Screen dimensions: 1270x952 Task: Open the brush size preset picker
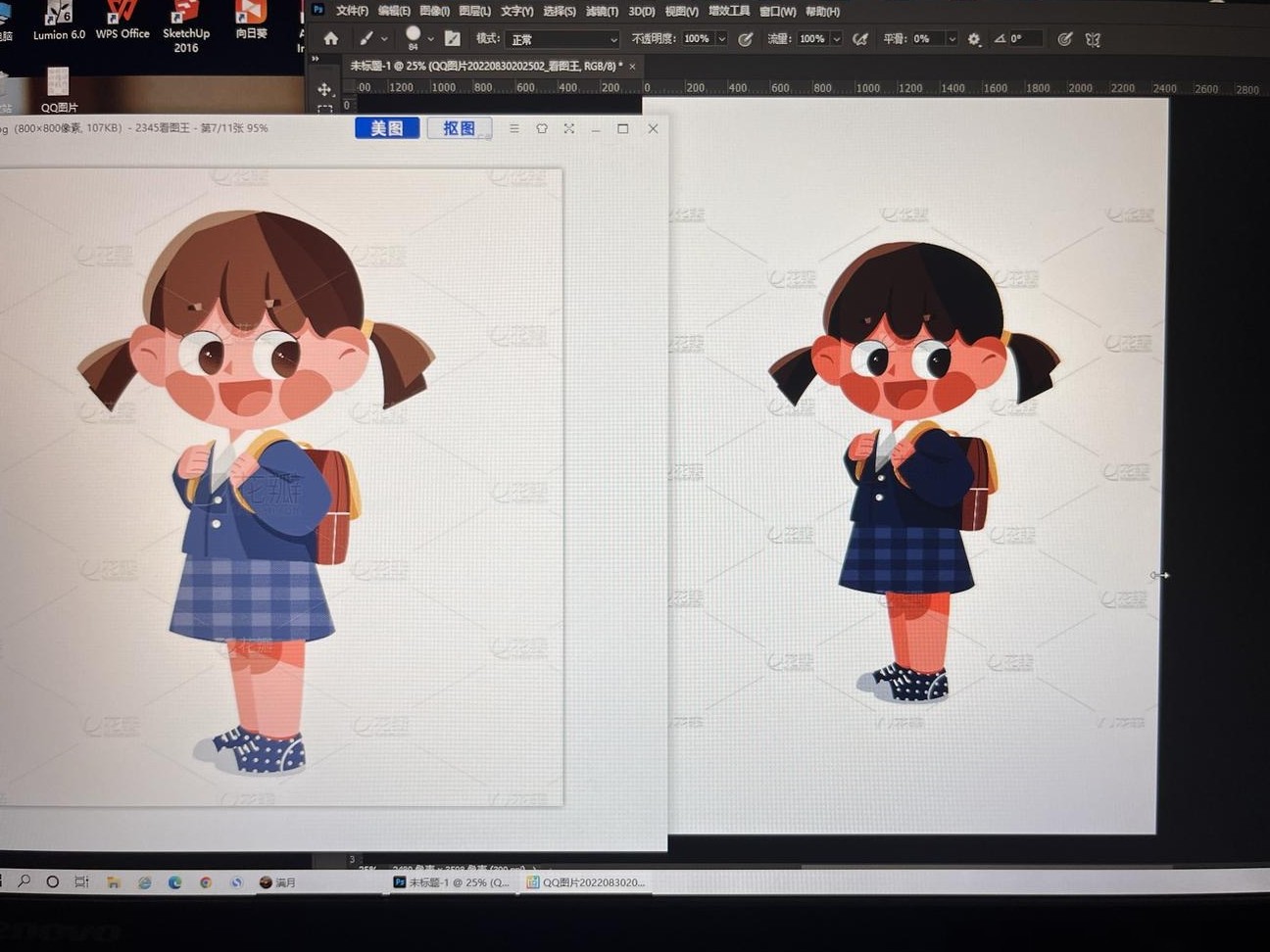tap(418, 39)
